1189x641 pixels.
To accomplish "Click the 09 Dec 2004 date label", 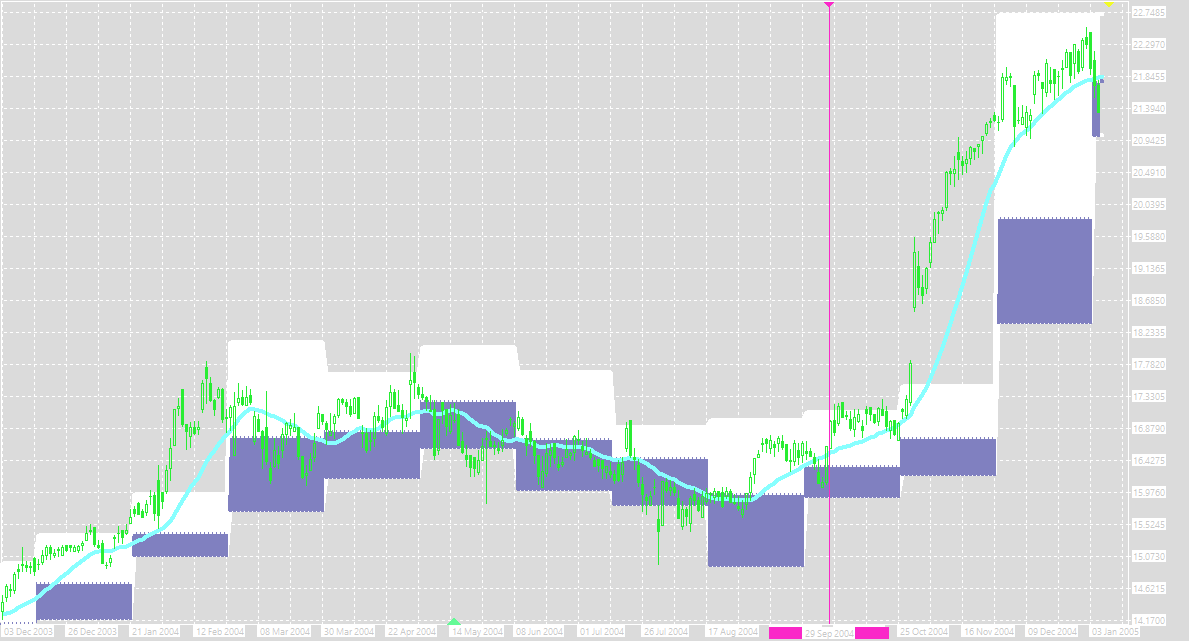I will tap(1052, 633).
